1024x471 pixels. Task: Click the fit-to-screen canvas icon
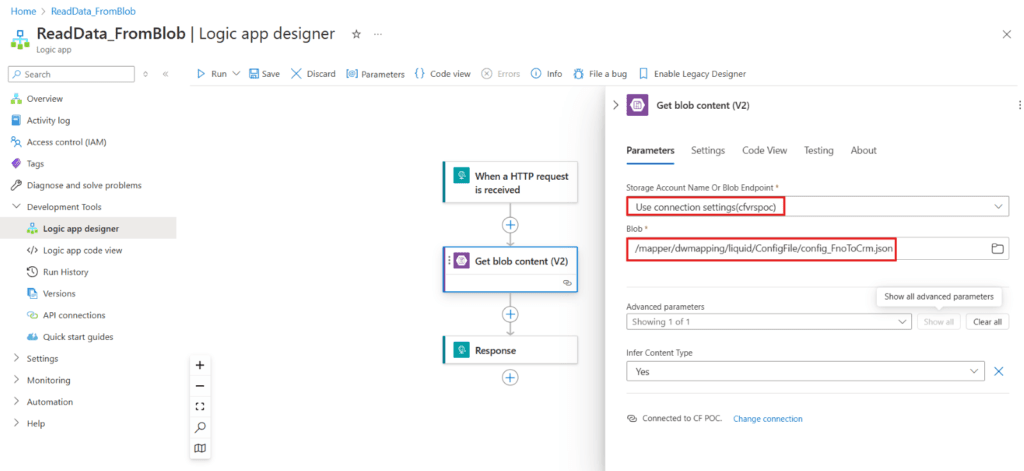(x=200, y=406)
